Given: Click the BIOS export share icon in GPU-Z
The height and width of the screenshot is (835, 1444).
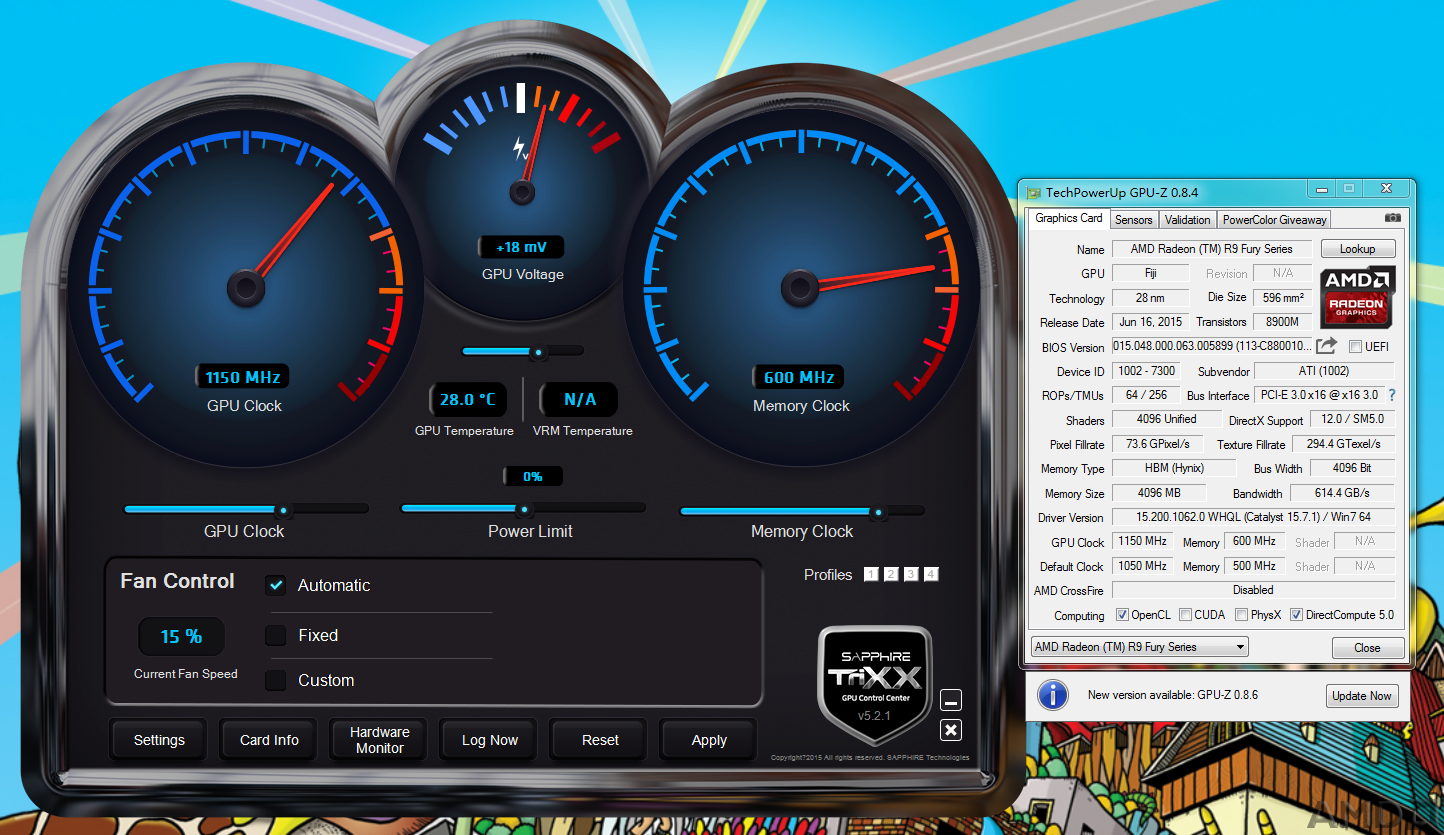Looking at the screenshot, I should [1326, 346].
